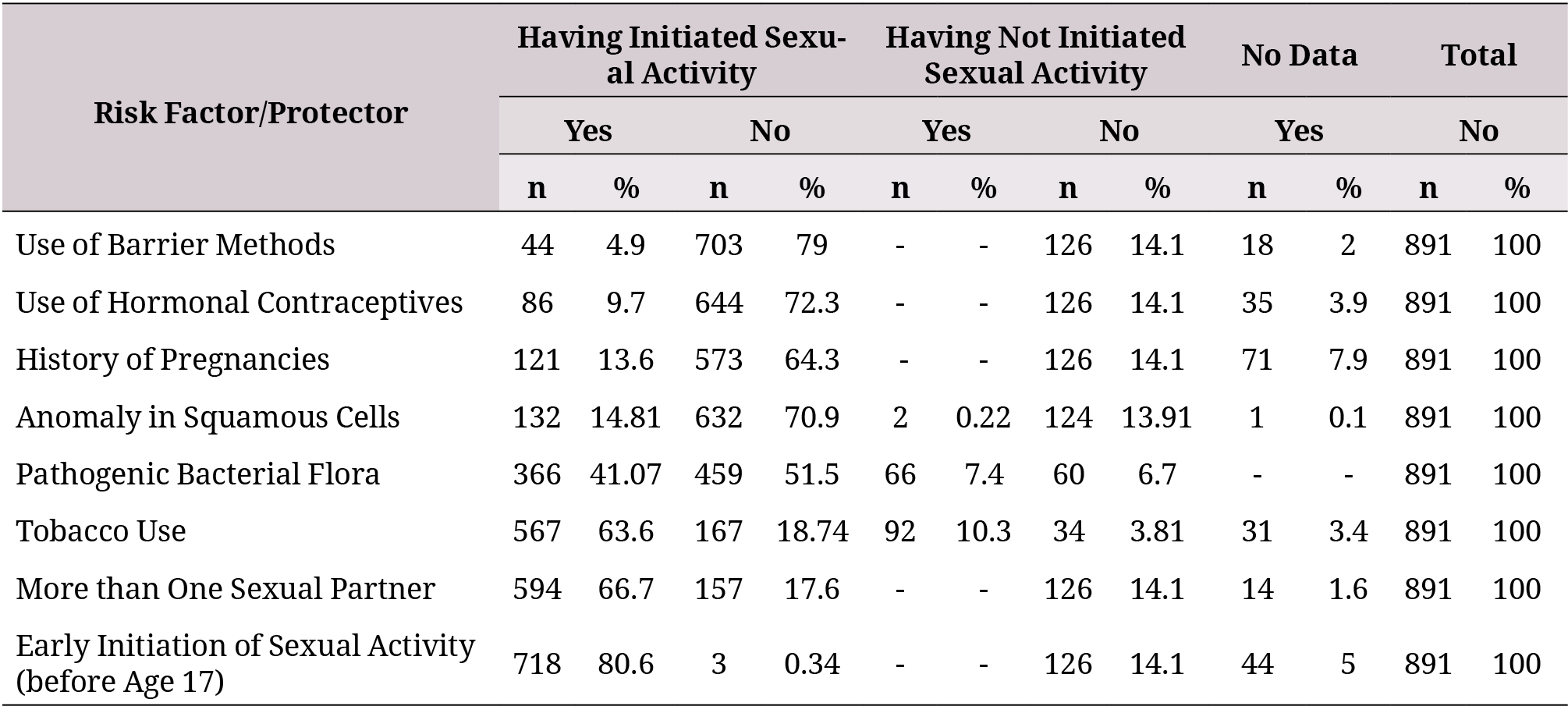Click the Use of Hormonal Contraceptives row label
The image size is (1568, 706).
[x=239, y=302]
